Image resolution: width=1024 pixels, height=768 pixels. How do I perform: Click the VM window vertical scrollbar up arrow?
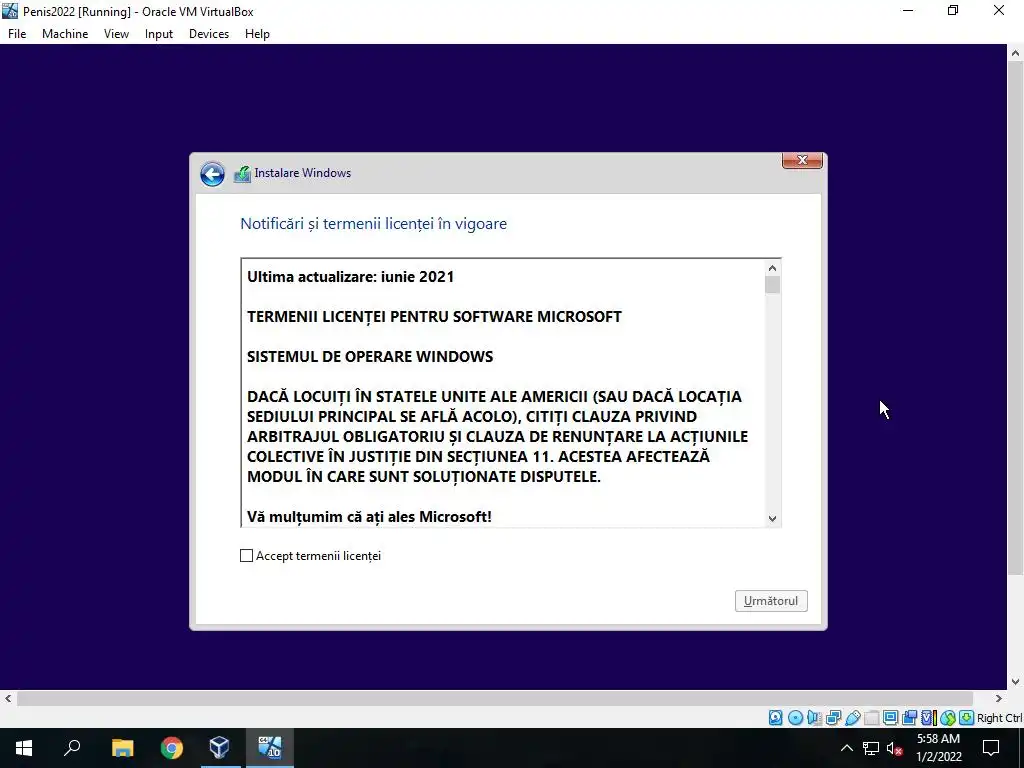1016,53
